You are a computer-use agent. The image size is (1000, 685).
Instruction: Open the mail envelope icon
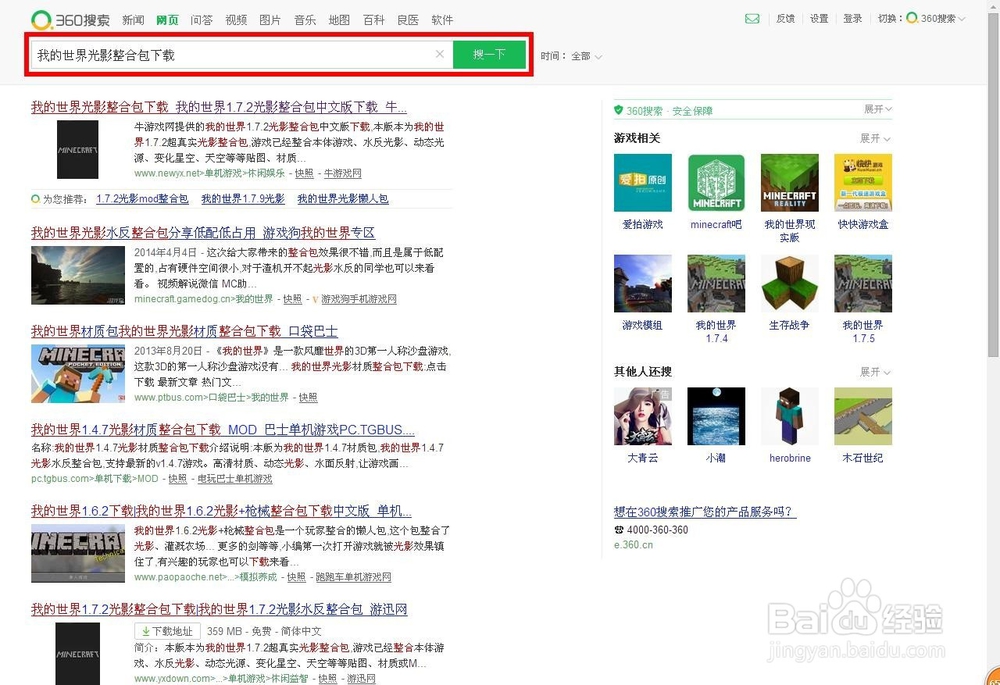click(752, 19)
